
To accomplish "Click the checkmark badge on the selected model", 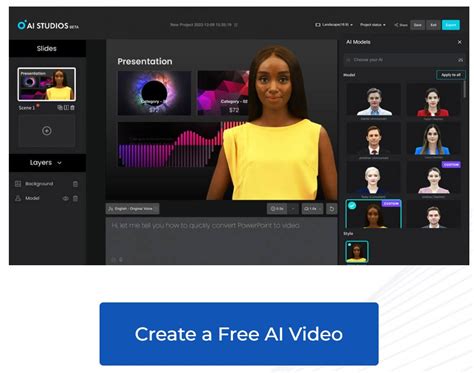I will [x=352, y=206].
